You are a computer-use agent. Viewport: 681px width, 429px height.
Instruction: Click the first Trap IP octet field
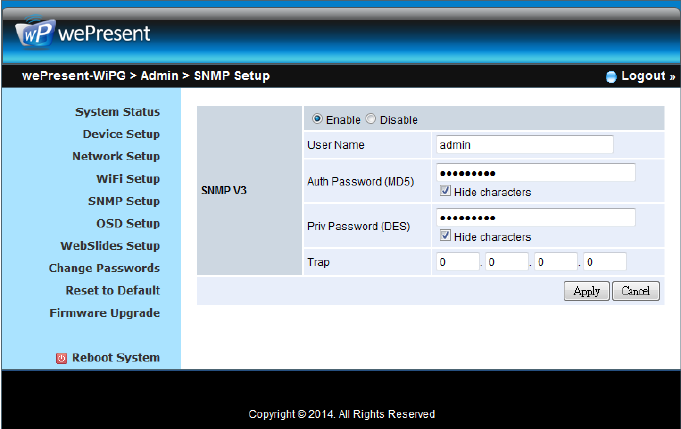pyautogui.click(x=458, y=262)
